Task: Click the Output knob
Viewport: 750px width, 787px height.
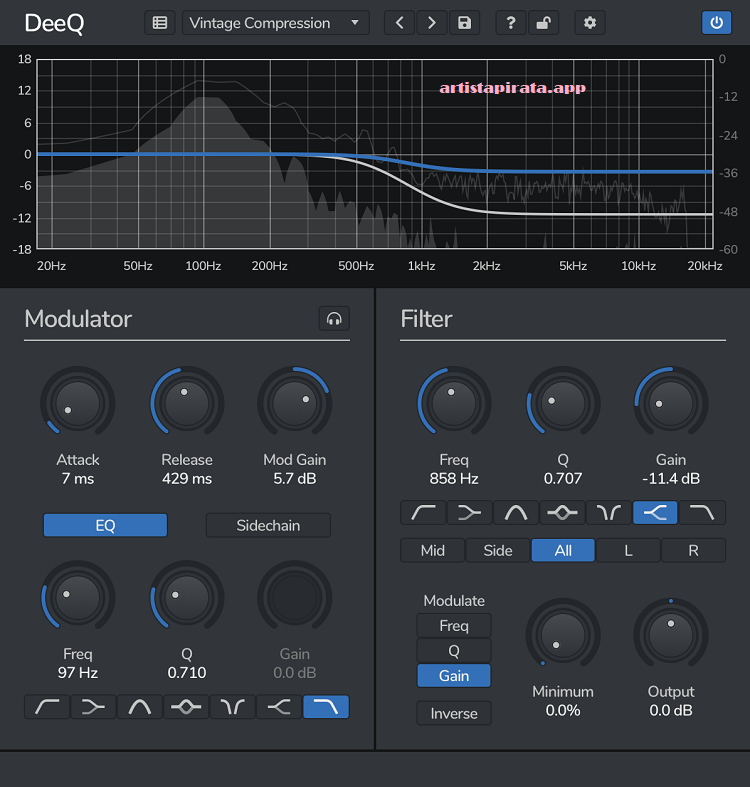Action: (671, 635)
